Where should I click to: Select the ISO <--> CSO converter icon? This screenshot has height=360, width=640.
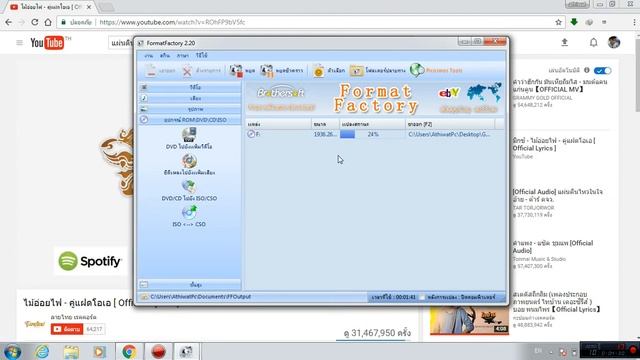click(189, 213)
